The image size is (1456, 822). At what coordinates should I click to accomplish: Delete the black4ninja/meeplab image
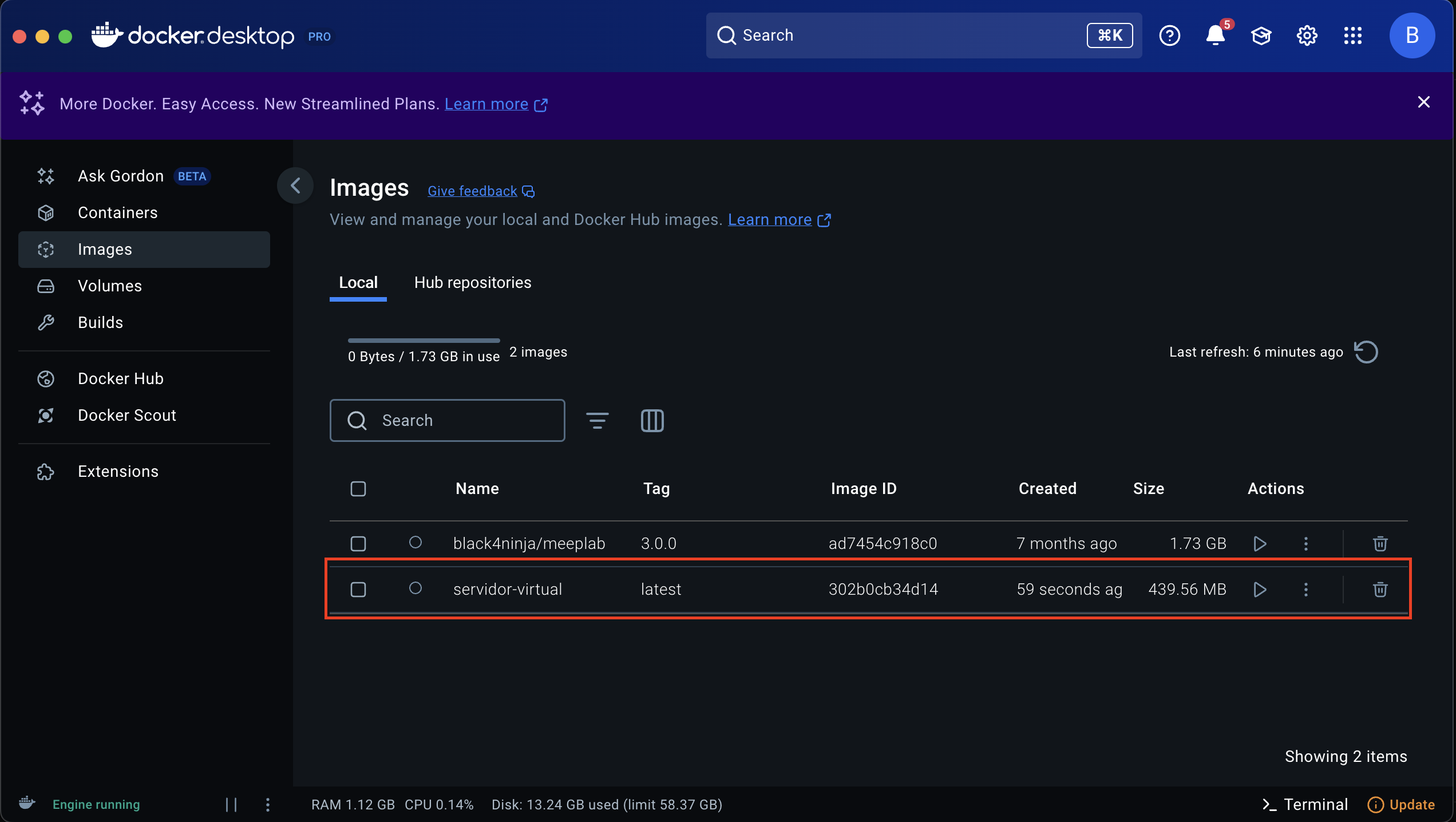point(1380,543)
